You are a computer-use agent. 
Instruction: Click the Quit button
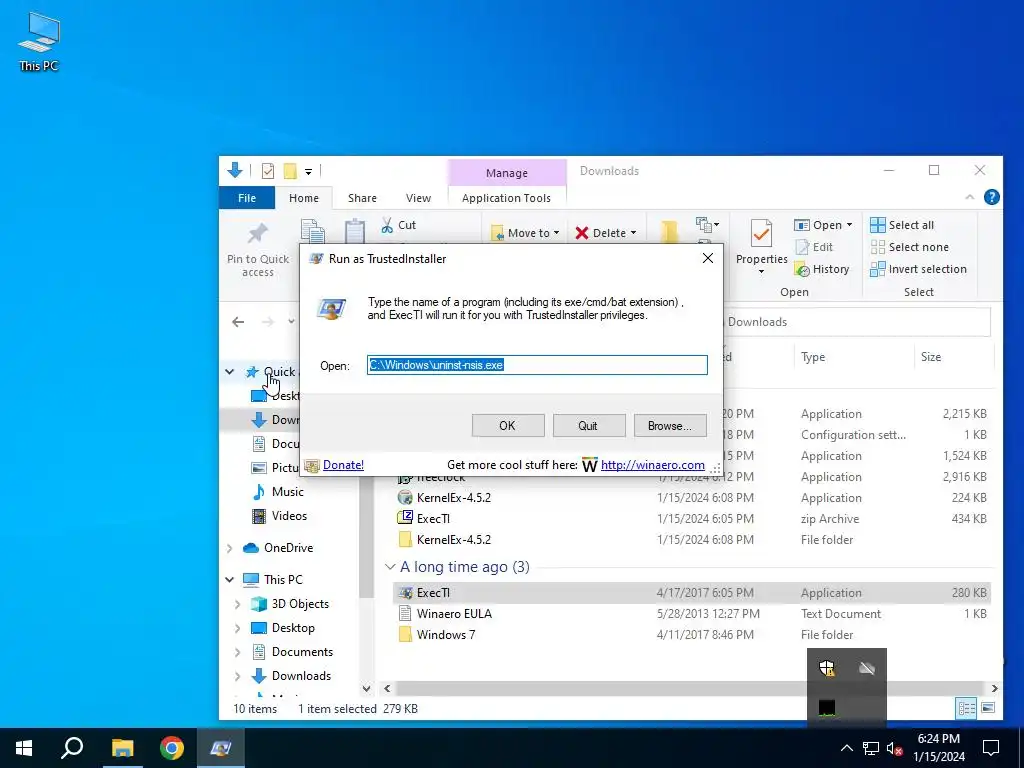coord(588,426)
